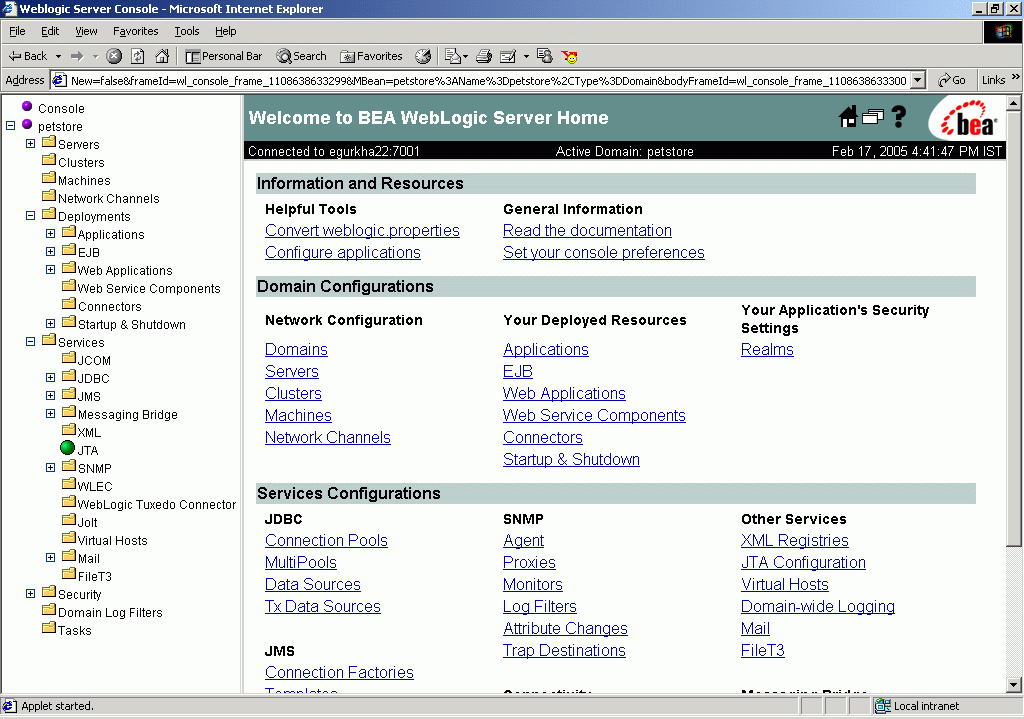Image resolution: width=1024 pixels, height=719 pixels.
Task: Expand the Security tree node
Action: tap(31, 593)
